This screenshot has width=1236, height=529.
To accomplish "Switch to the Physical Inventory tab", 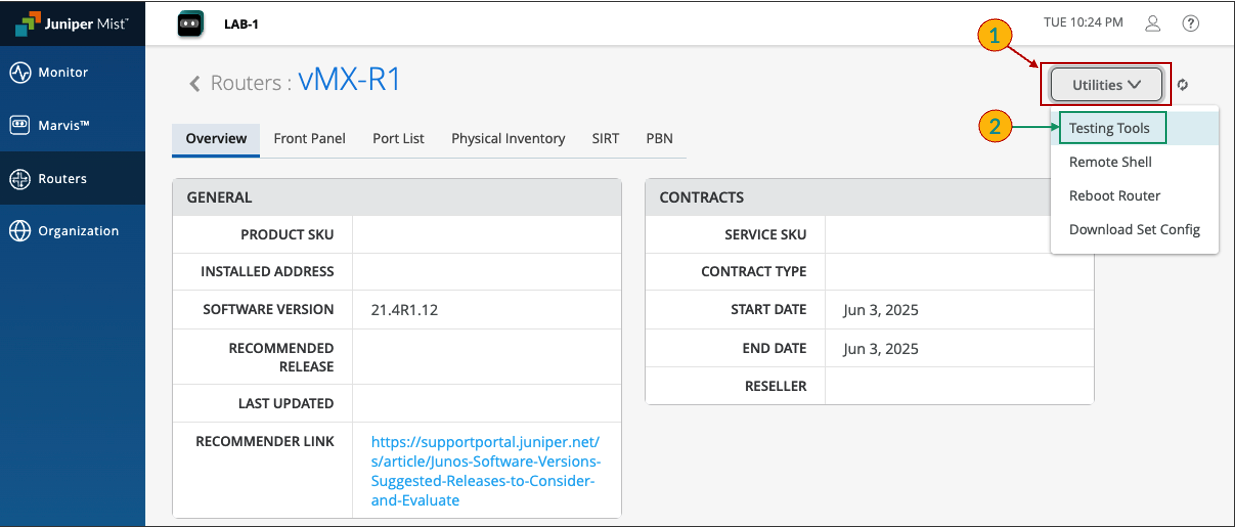I will coord(508,139).
